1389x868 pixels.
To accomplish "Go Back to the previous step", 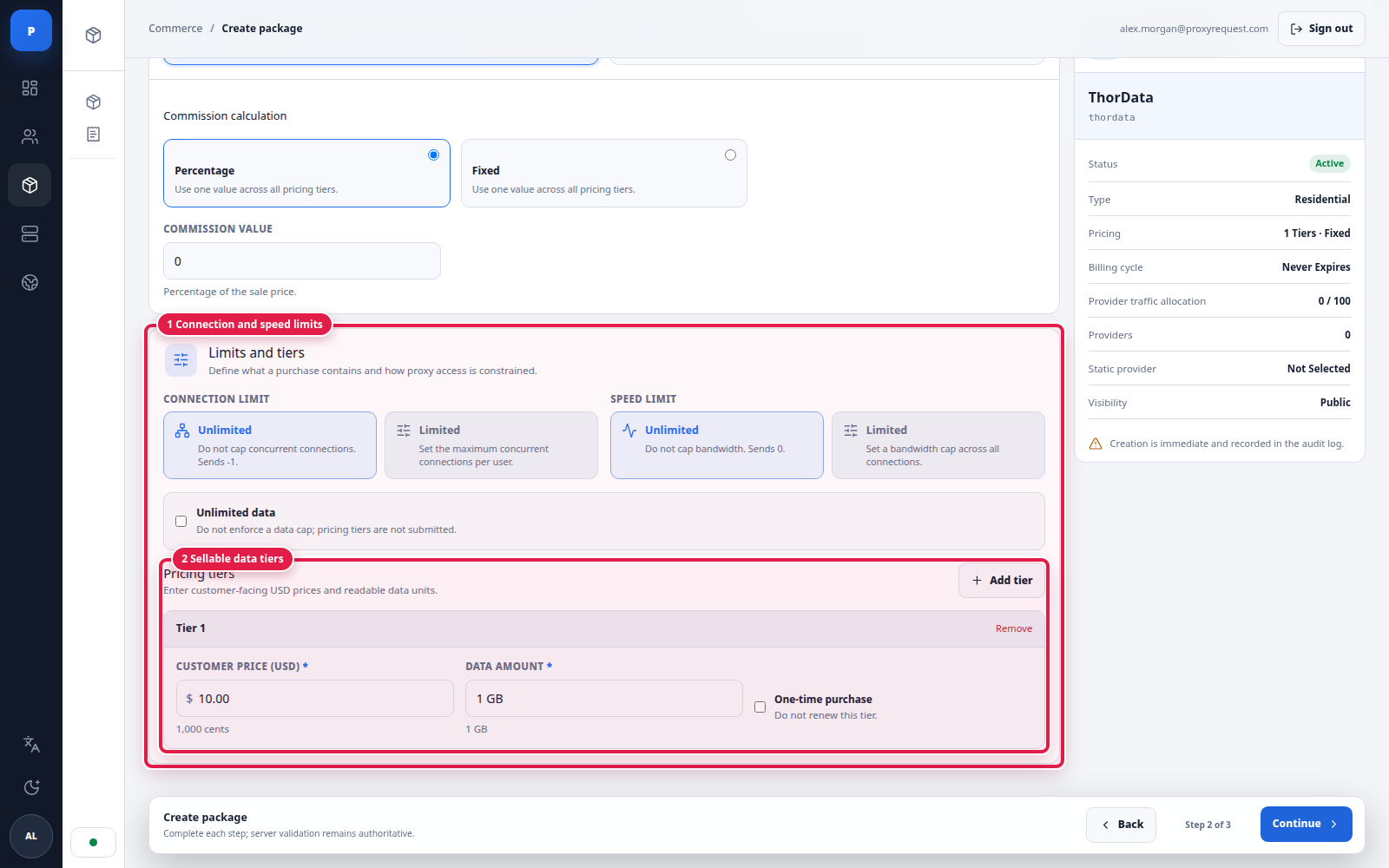I will (x=1121, y=825).
